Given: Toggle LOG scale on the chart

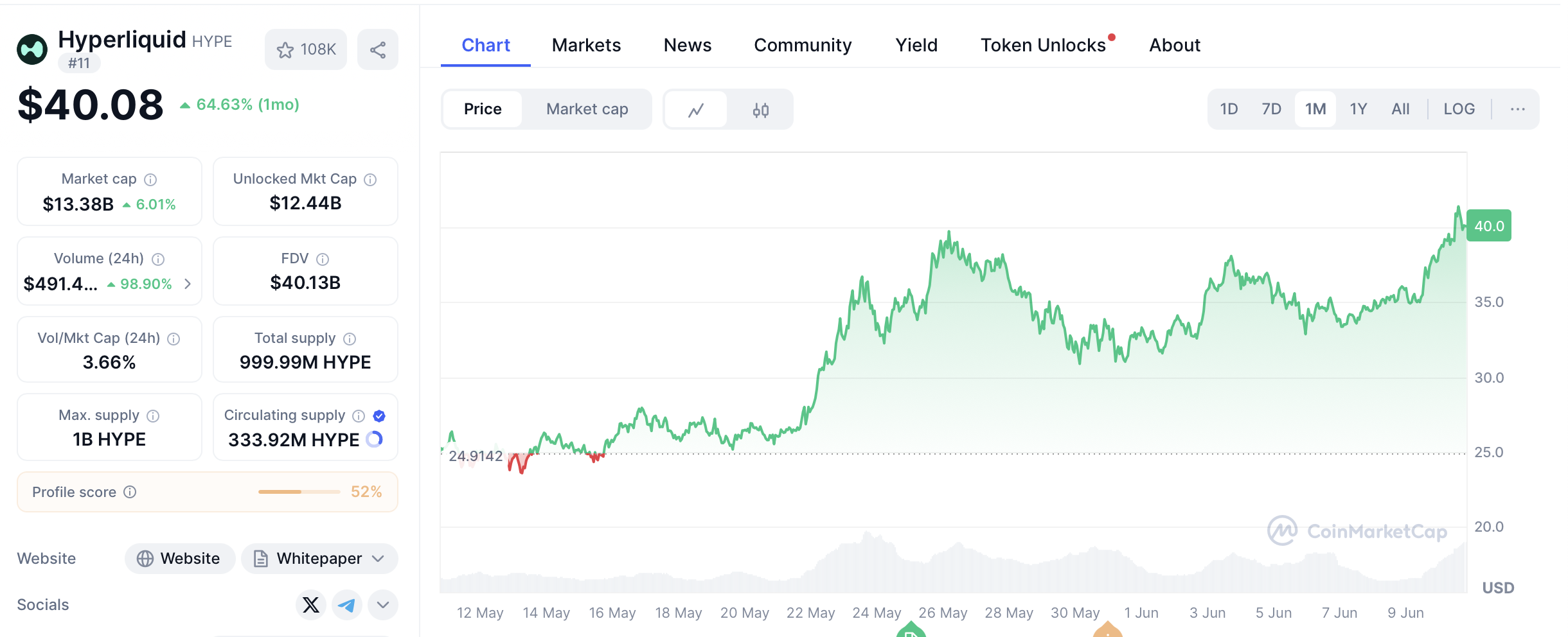Looking at the screenshot, I should tap(1459, 109).
